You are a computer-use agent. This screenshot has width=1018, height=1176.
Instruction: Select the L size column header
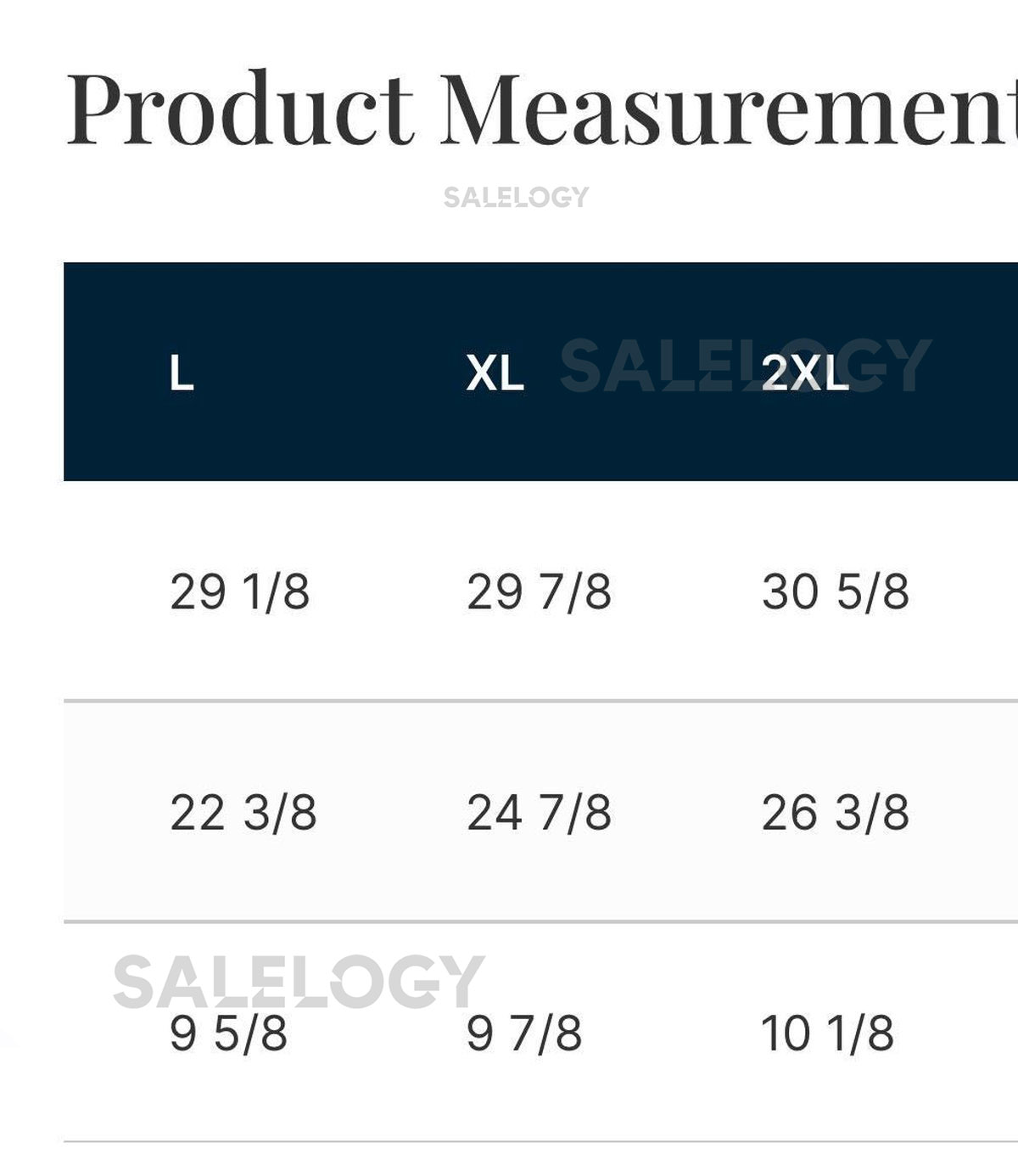[182, 372]
